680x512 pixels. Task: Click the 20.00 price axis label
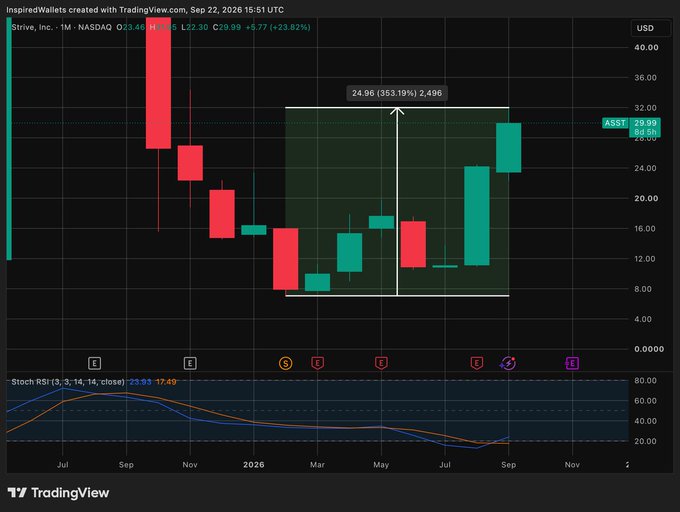[x=646, y=199]
